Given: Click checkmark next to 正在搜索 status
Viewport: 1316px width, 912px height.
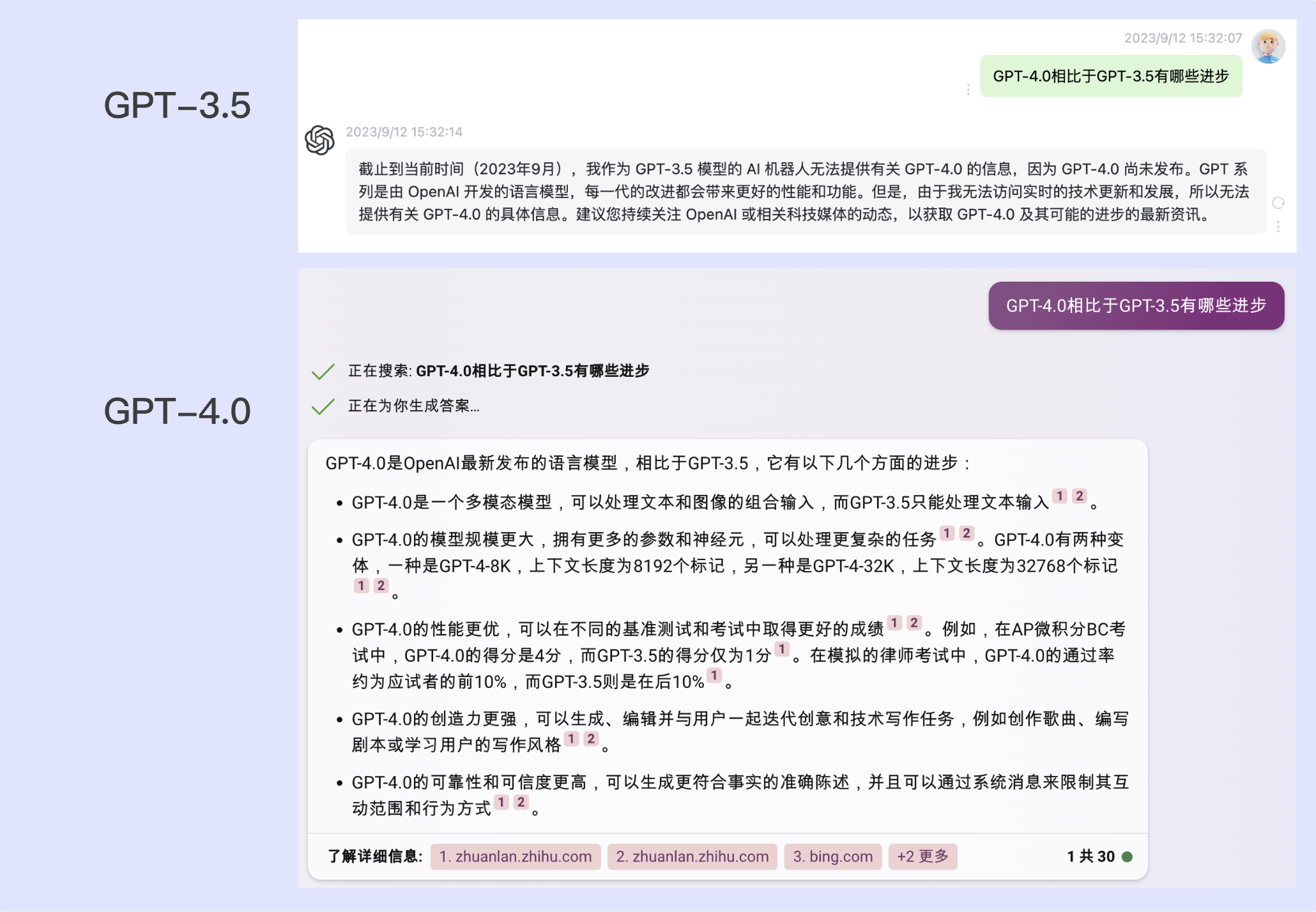Looking at the screenshot, I should [323, 371].
